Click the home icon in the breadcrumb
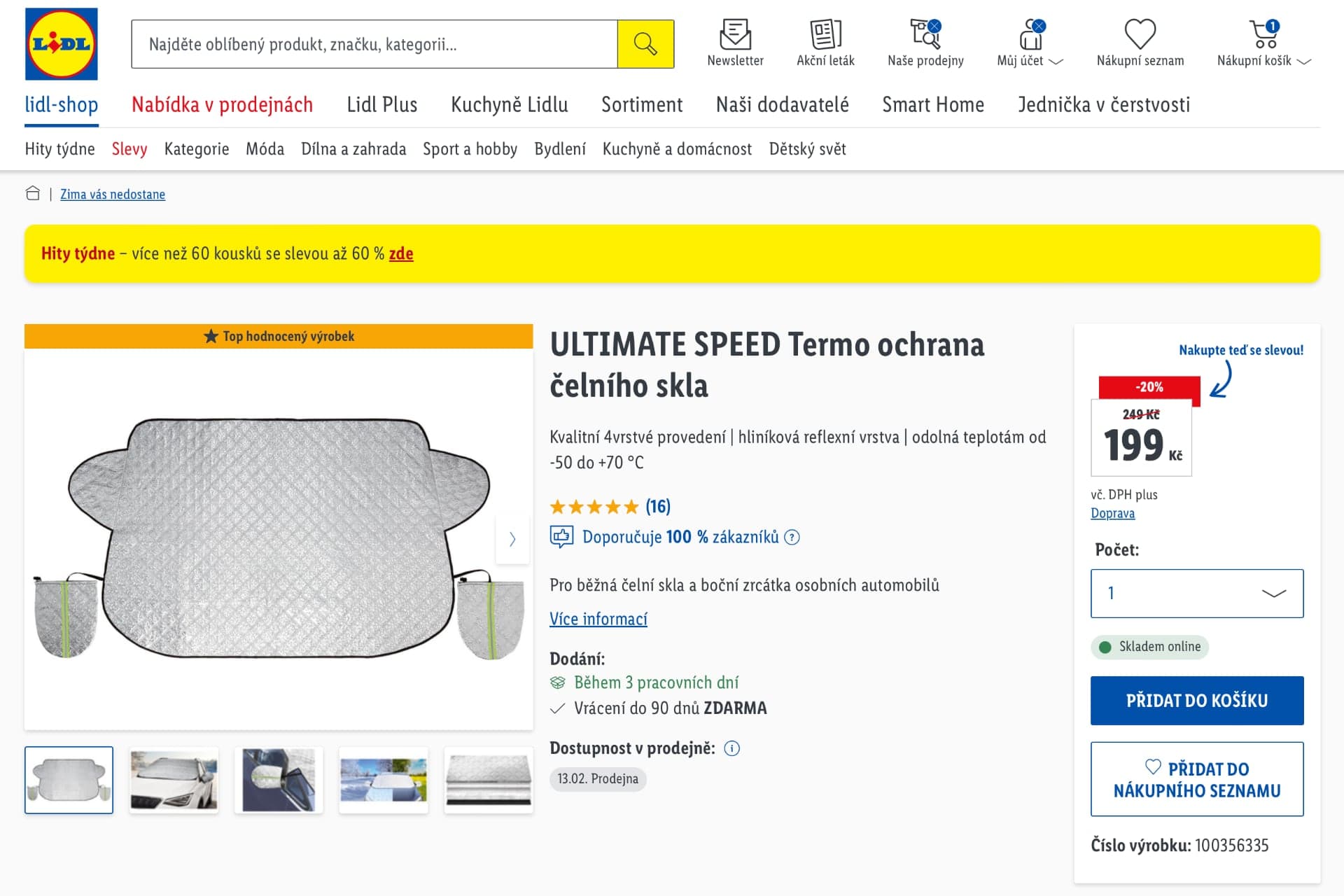The width and height of the screenshot is (1344, 896). point(33,193)
